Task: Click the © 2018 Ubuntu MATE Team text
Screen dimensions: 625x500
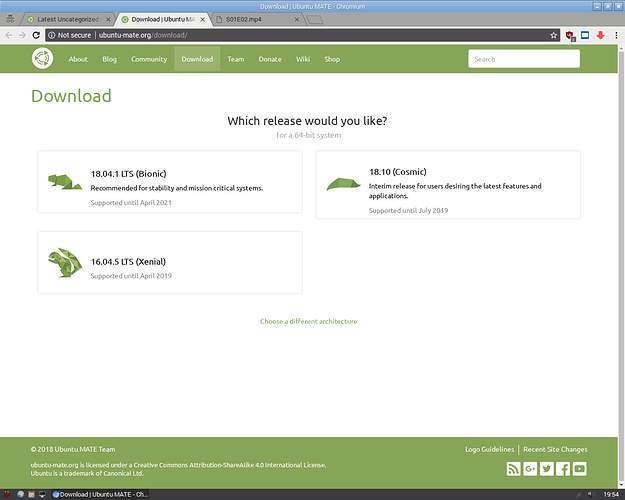Action: pyautogui.click(x=73, y=449)
